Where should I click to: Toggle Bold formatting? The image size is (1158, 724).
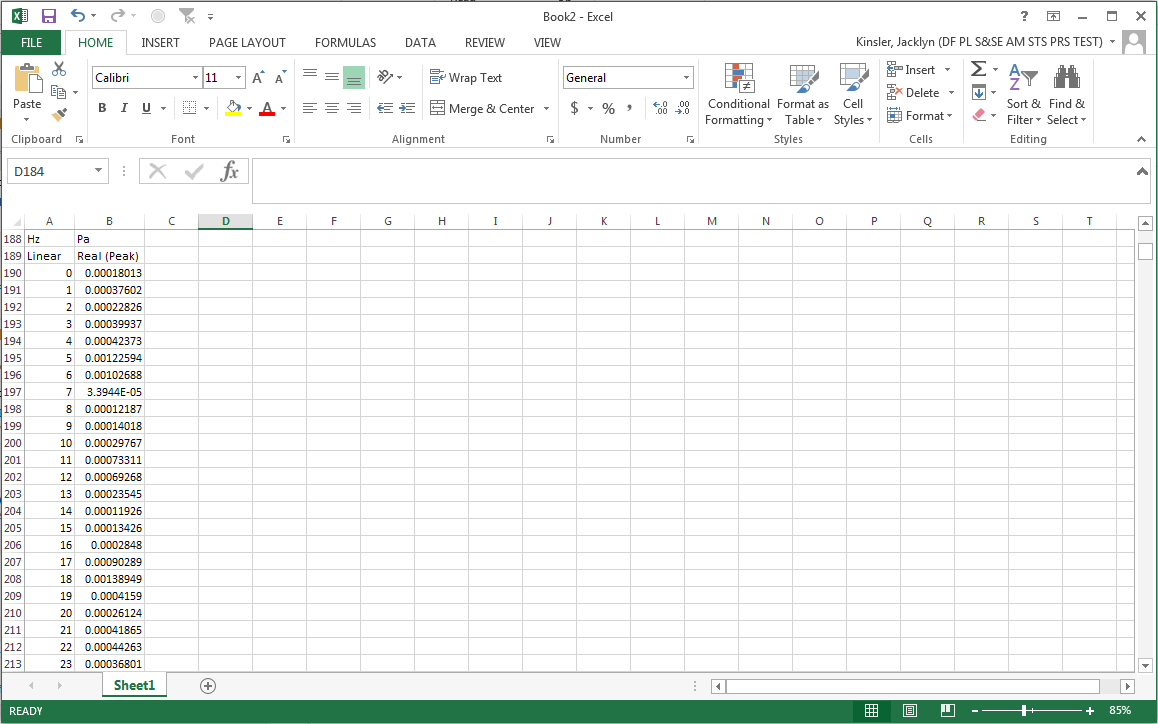click(102, 109)
